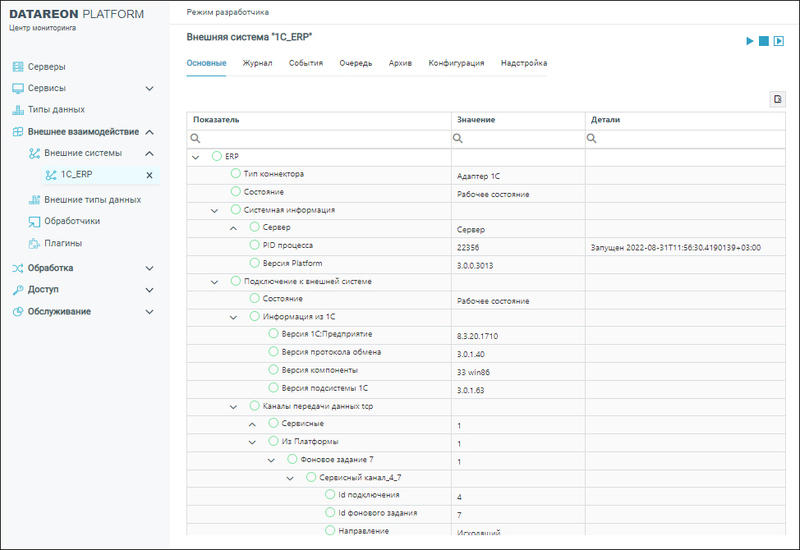
Task: Open Плагины in the sidebar
Action: [x=63, y=243]
